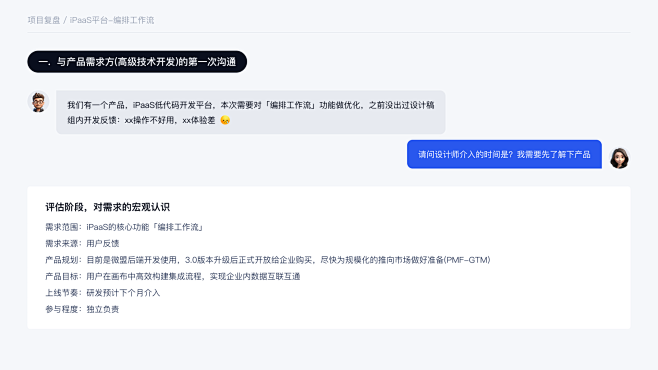
Task: Click the gray message bubble about iPaaS
Action: pyautogui.click(x=251, y=112)
